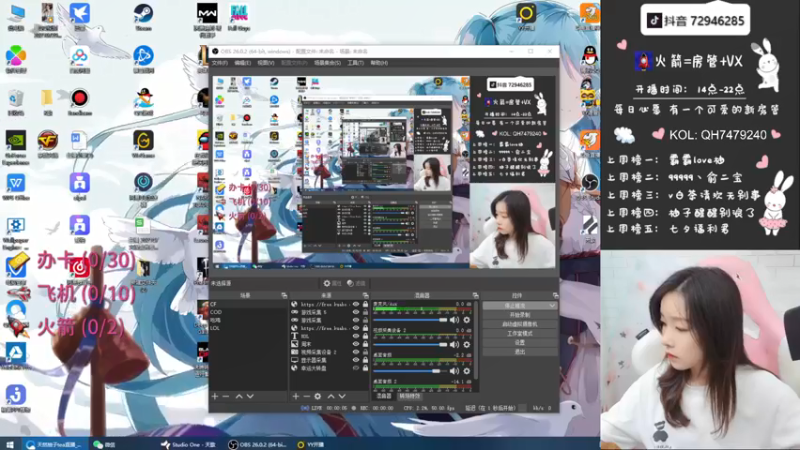
Task: Open WeGame desktop shortcut
Action: 143,144
